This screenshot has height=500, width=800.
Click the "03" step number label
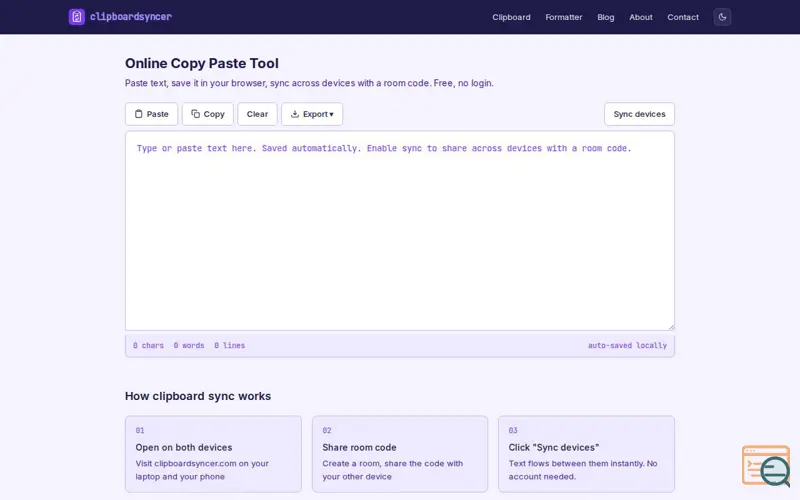tap(513, 431)
